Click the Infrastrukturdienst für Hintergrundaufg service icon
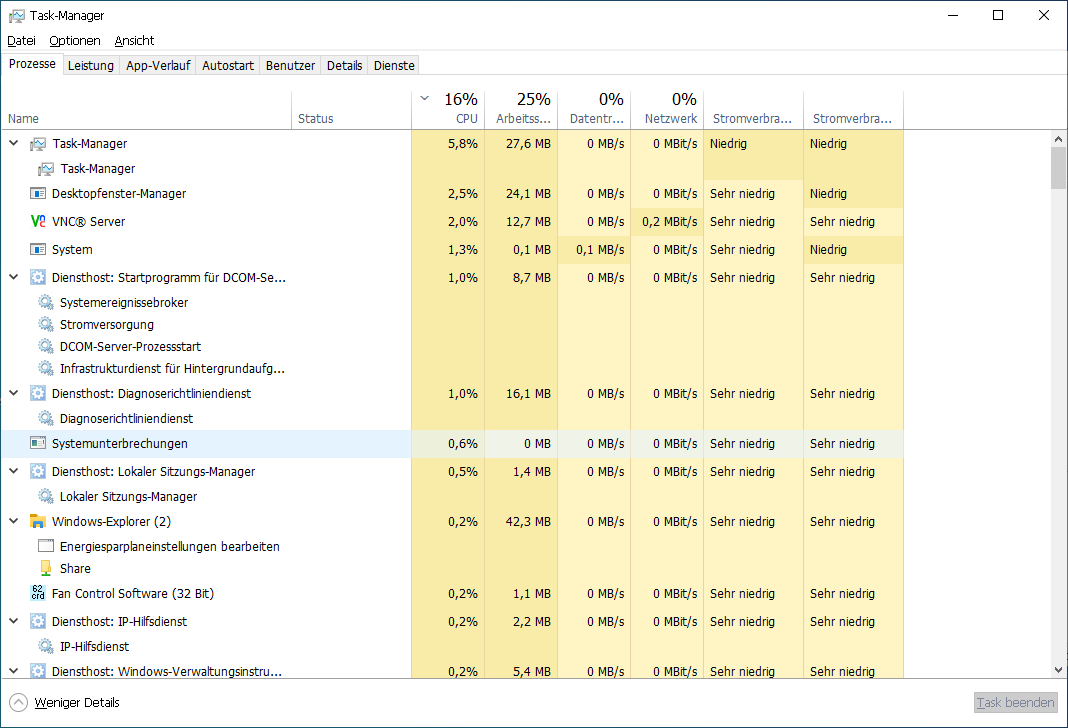Image resolution: width=1068 pixels, height=728 pixels. 46,368
